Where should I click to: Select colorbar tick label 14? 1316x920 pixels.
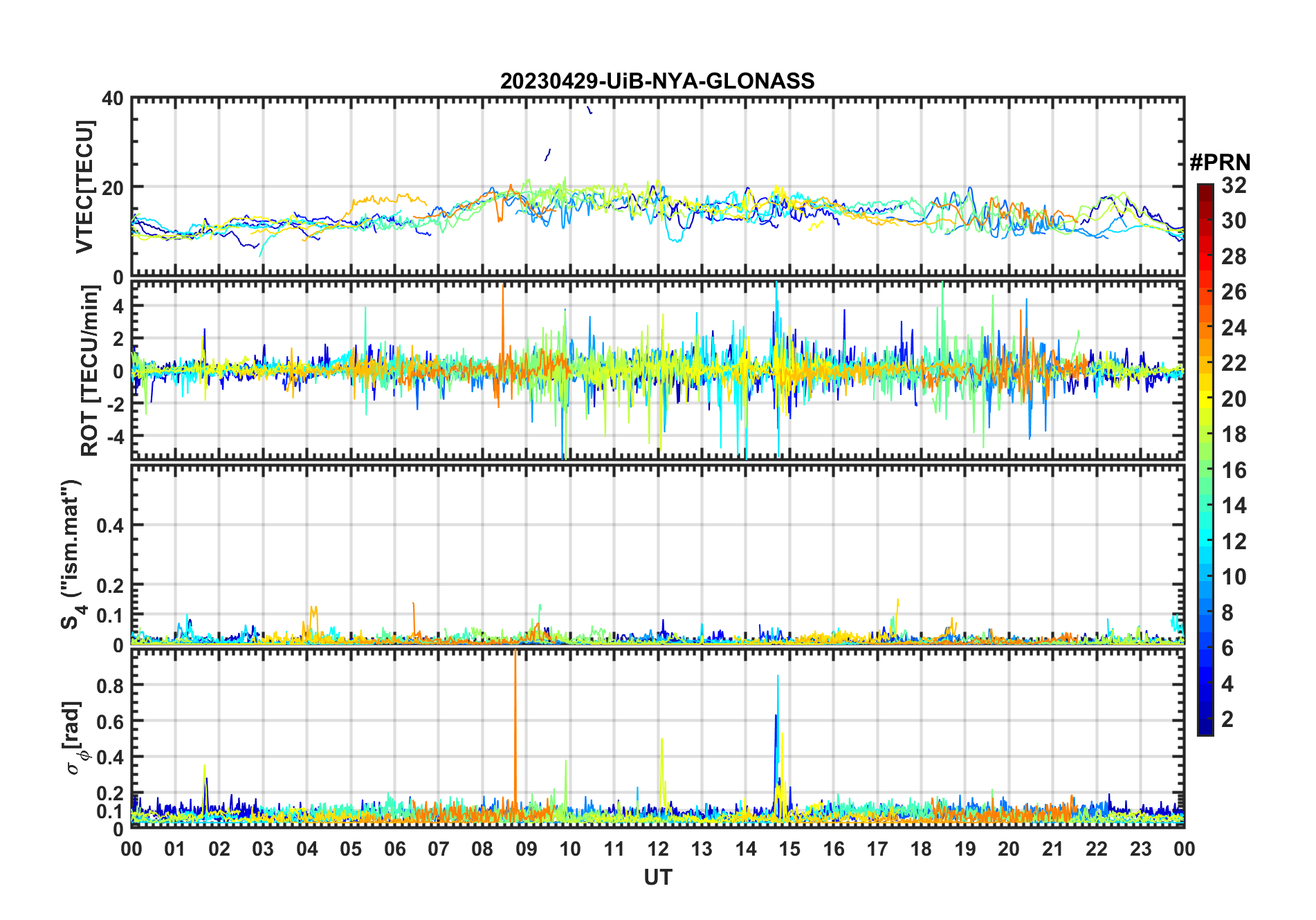1234,506
